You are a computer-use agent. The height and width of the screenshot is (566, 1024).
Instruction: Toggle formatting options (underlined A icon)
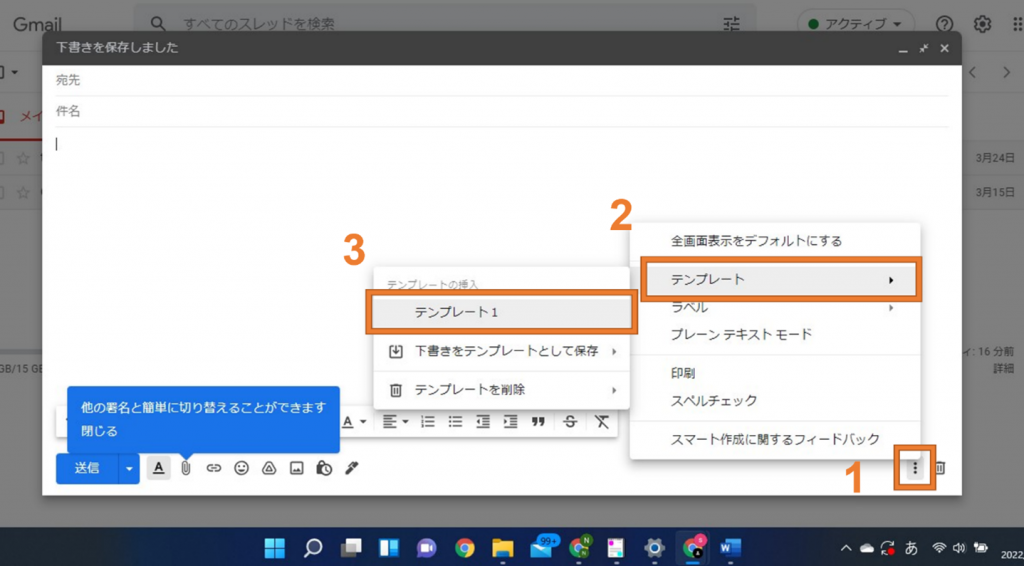[158, 468]
